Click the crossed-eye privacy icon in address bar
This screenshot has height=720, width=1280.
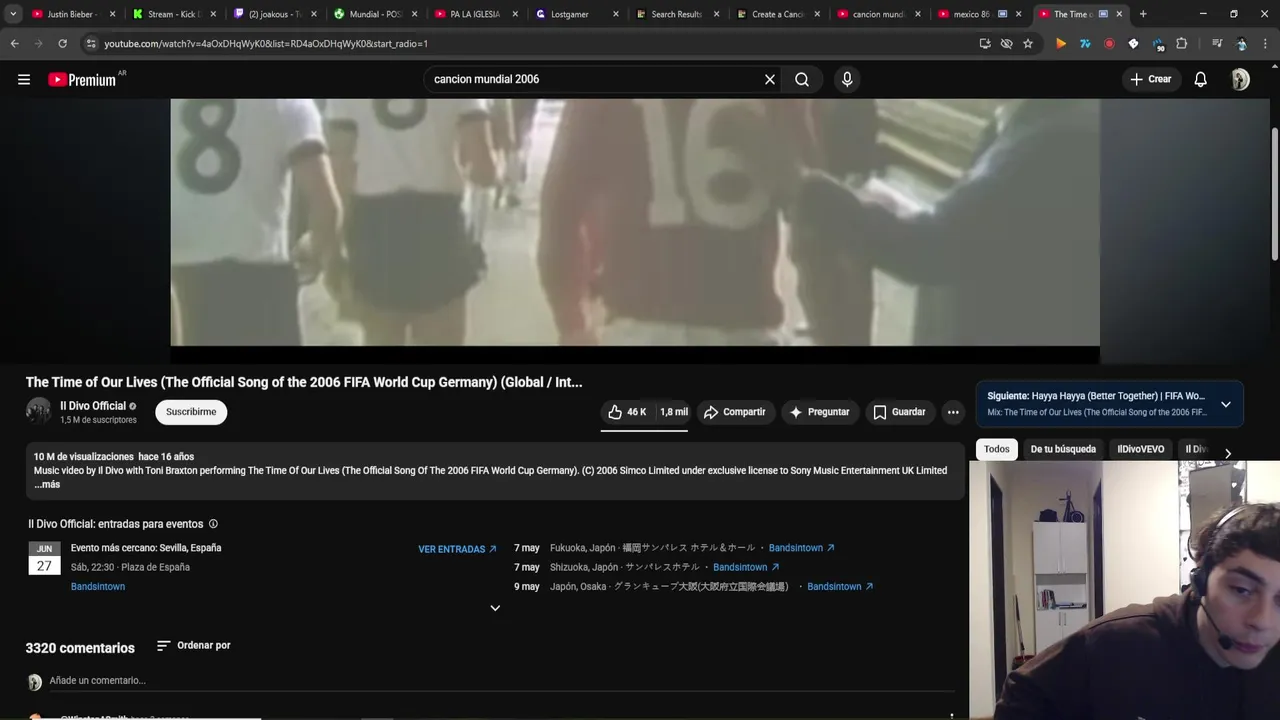point(1006,43)
